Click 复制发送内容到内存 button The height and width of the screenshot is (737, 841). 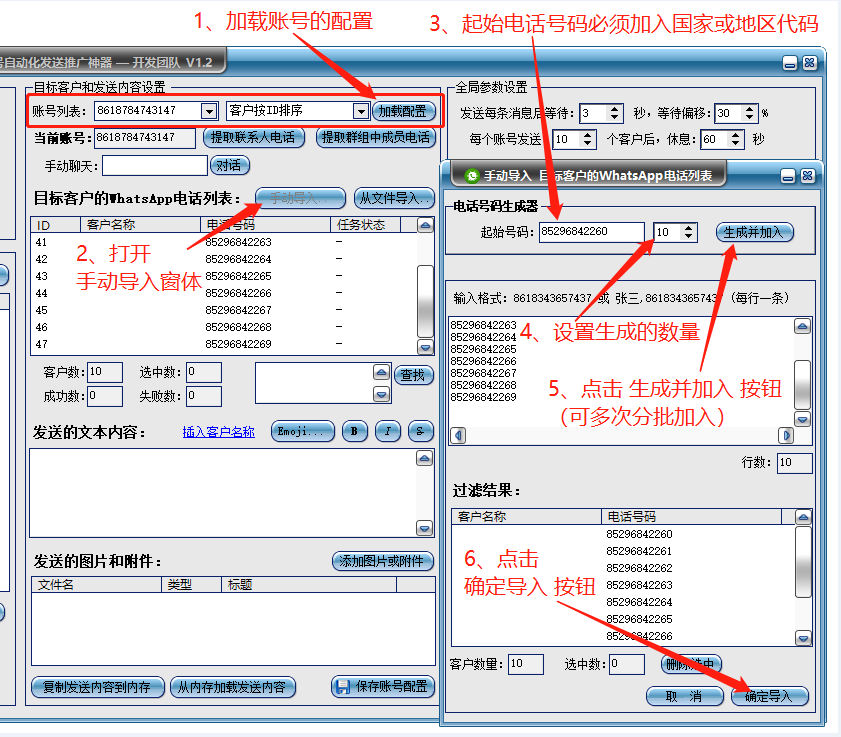coord(98,687)
